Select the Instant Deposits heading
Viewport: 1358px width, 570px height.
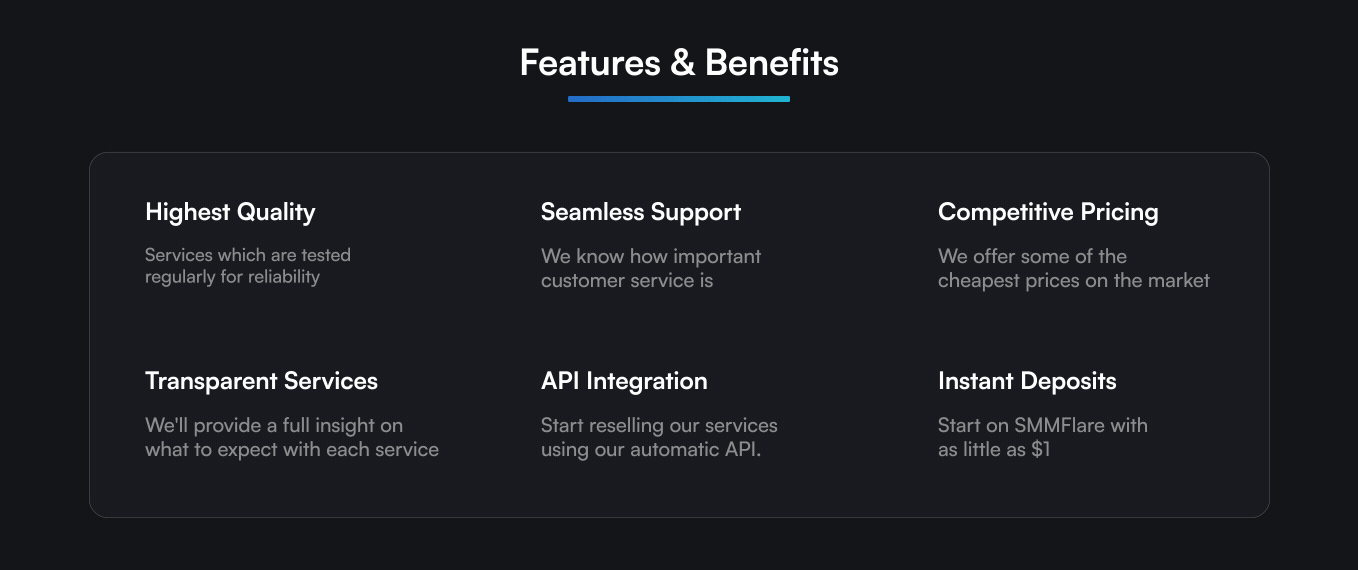(1027, 381)
